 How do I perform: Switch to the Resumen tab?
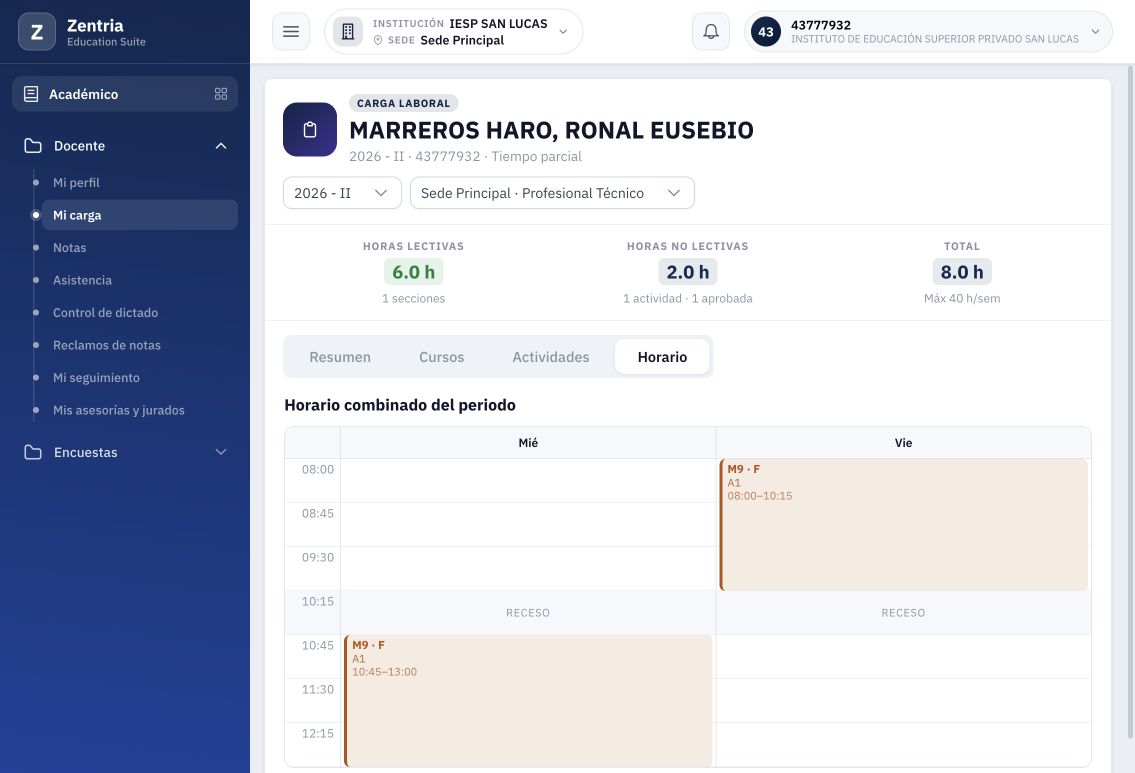tap(340, 357)
